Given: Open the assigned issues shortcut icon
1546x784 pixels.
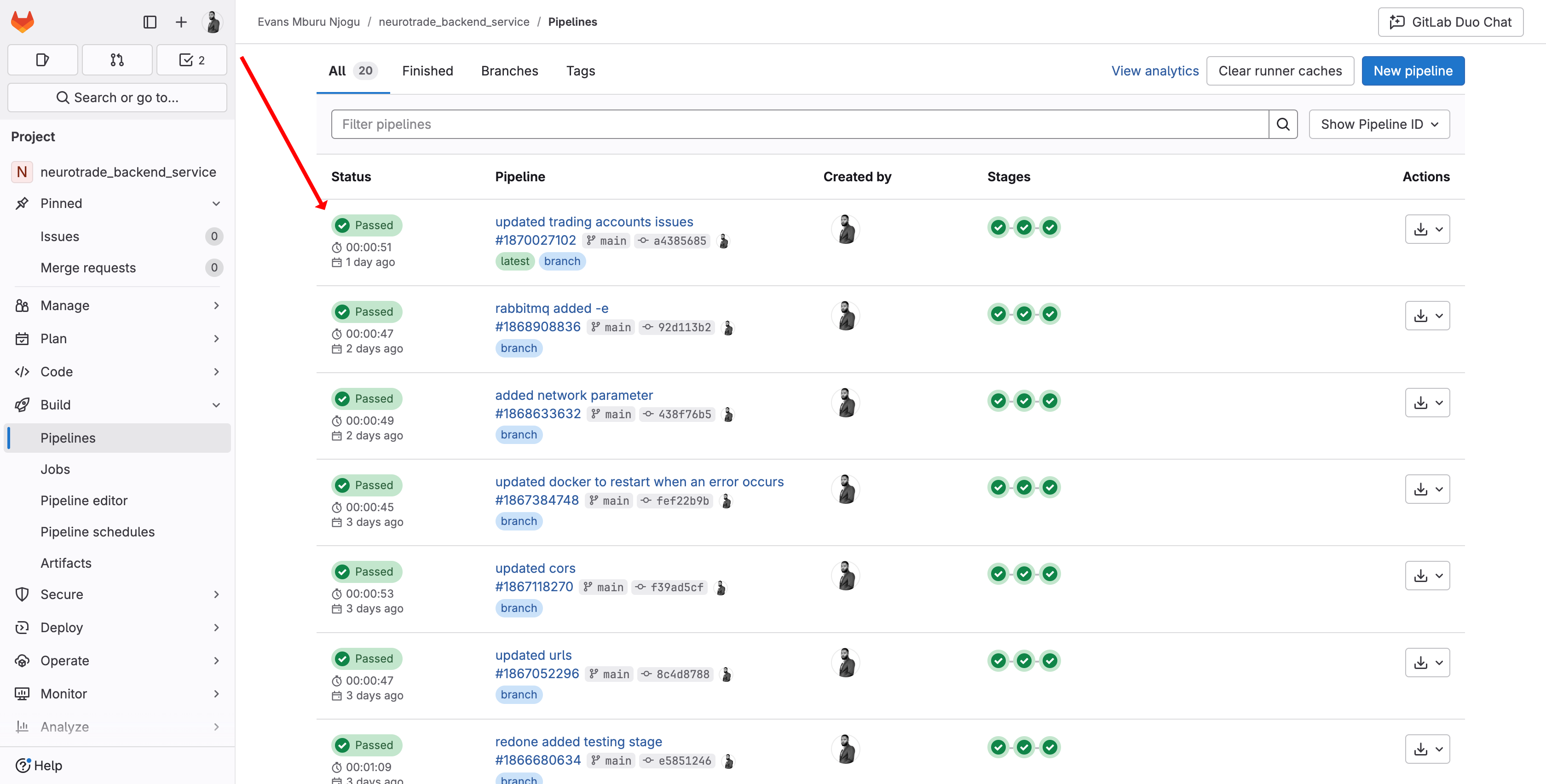Looking at the screenshot, I should pyautogui.click(x=43, y=60).
